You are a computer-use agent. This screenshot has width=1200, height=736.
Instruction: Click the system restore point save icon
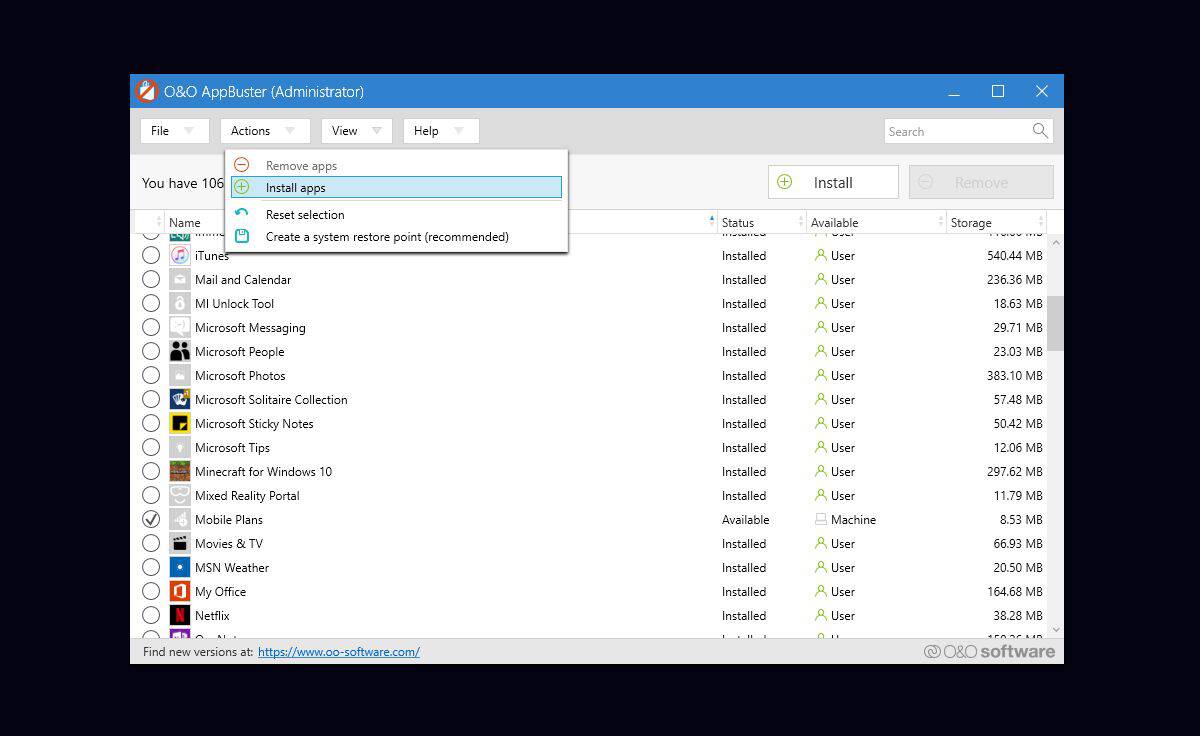point(242,237)
